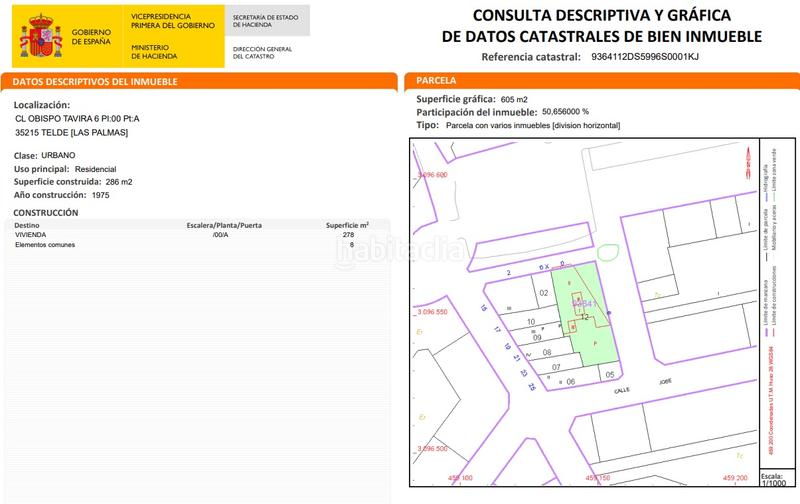800x504 pixels.
Task: Click 'VICEPRESIDENCIA PRIMERA DEL GOBIERNO' text
Action: pos(172,21)
